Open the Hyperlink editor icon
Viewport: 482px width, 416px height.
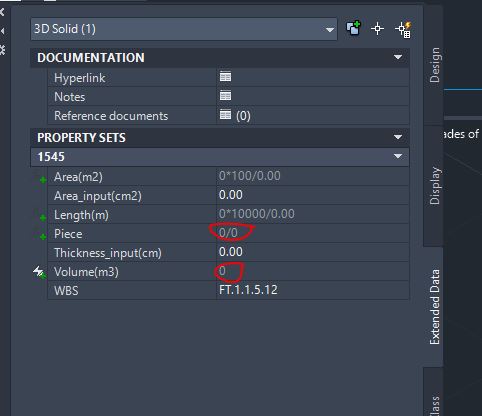(225, 77)
